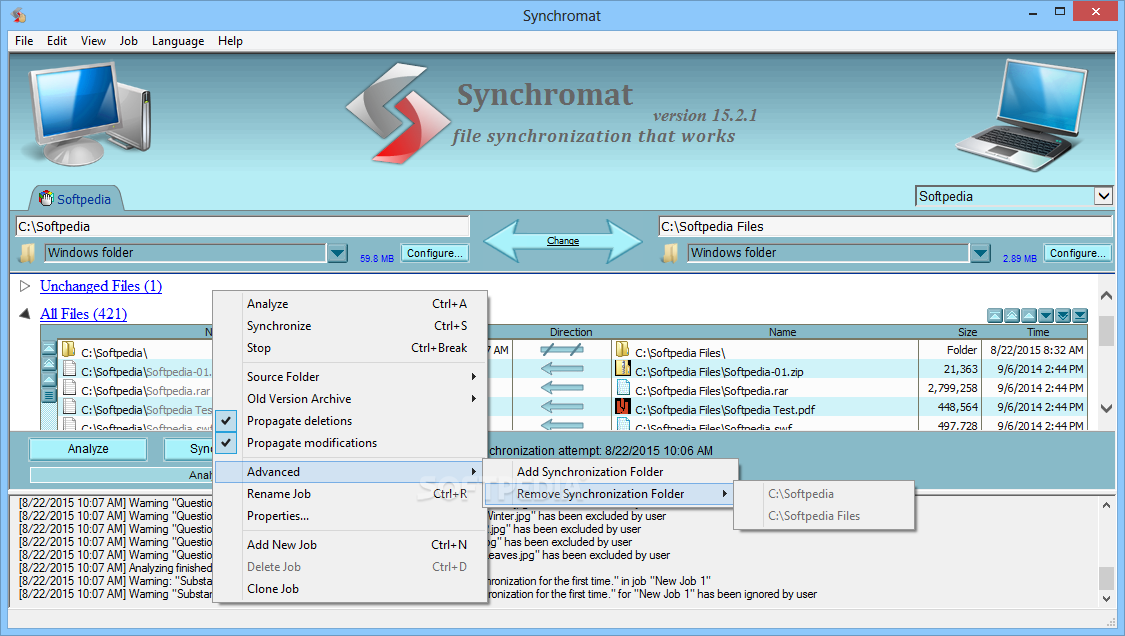
Task: Click the jump-to-top navigation arrow icon above the list
Action: (x=994, y=316)
